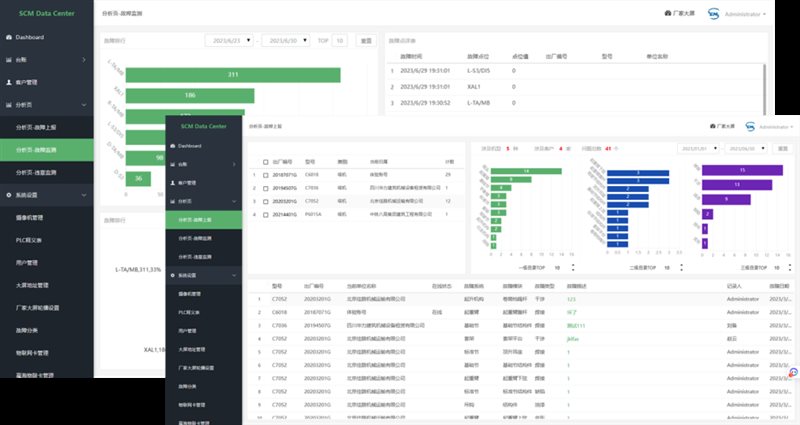Click the Dashboard icon in the front window sidebar
Viewport: 800px width, 425px height.
pos(172,146)
